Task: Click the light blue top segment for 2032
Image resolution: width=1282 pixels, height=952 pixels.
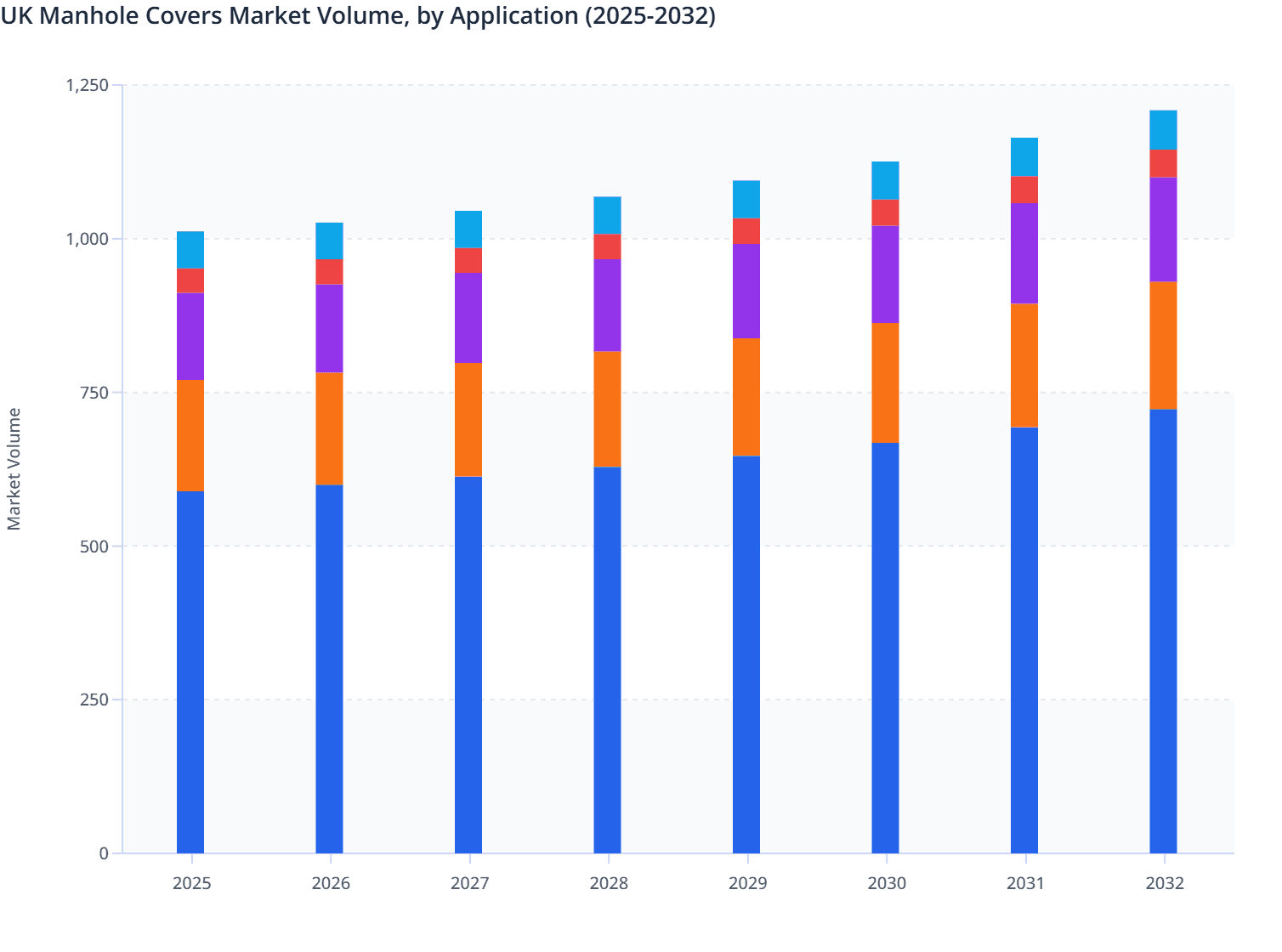Action: 1163,129
